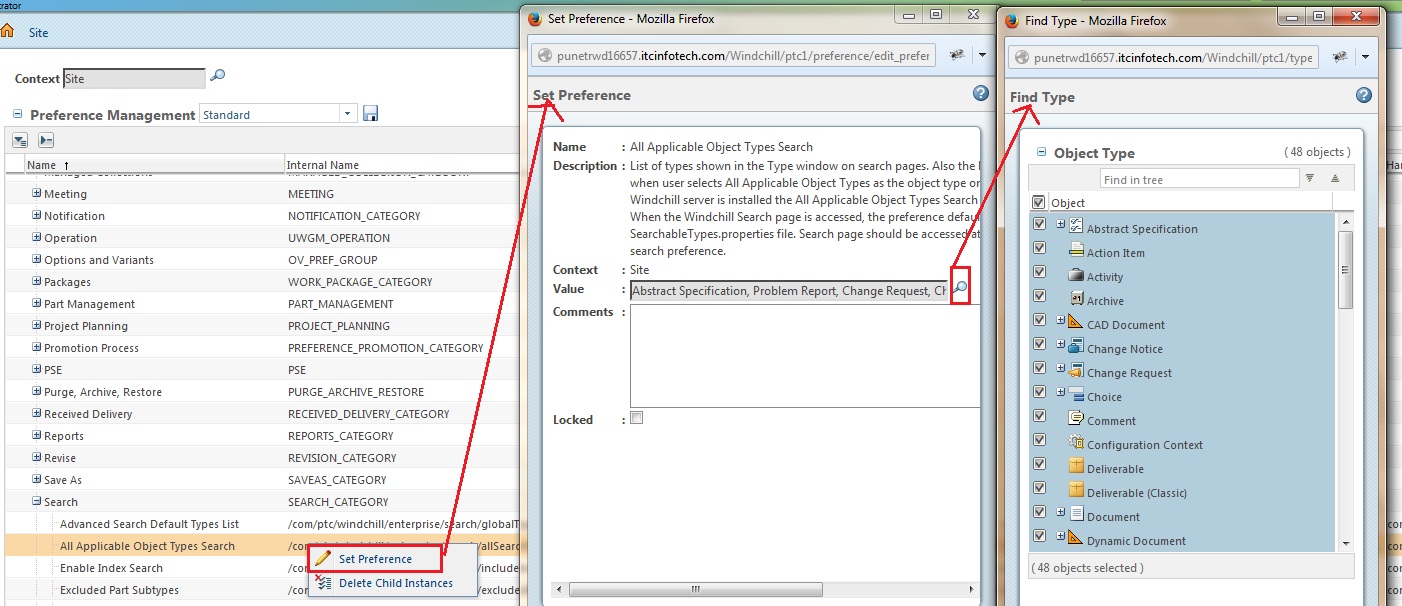Click the Document type icon in the tree

[x=1076, y=514]
